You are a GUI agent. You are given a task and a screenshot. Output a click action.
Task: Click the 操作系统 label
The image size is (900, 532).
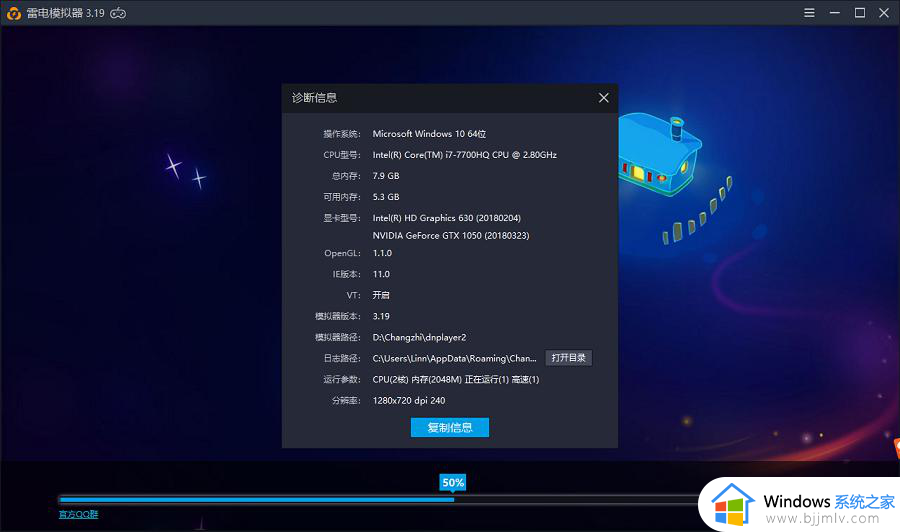pos(342,134)
